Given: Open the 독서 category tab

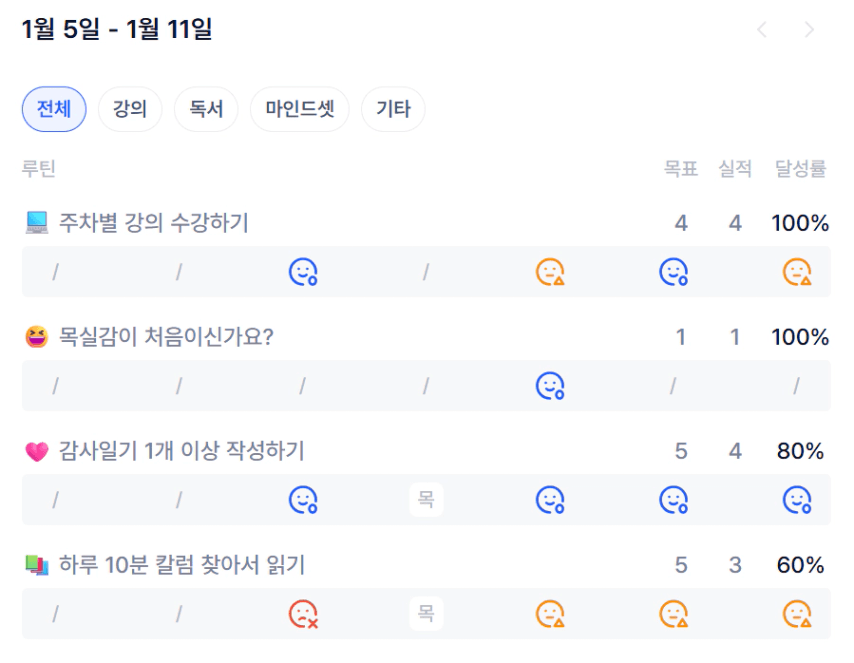Looking at the screenshot, I should click(x=206, y=109).
